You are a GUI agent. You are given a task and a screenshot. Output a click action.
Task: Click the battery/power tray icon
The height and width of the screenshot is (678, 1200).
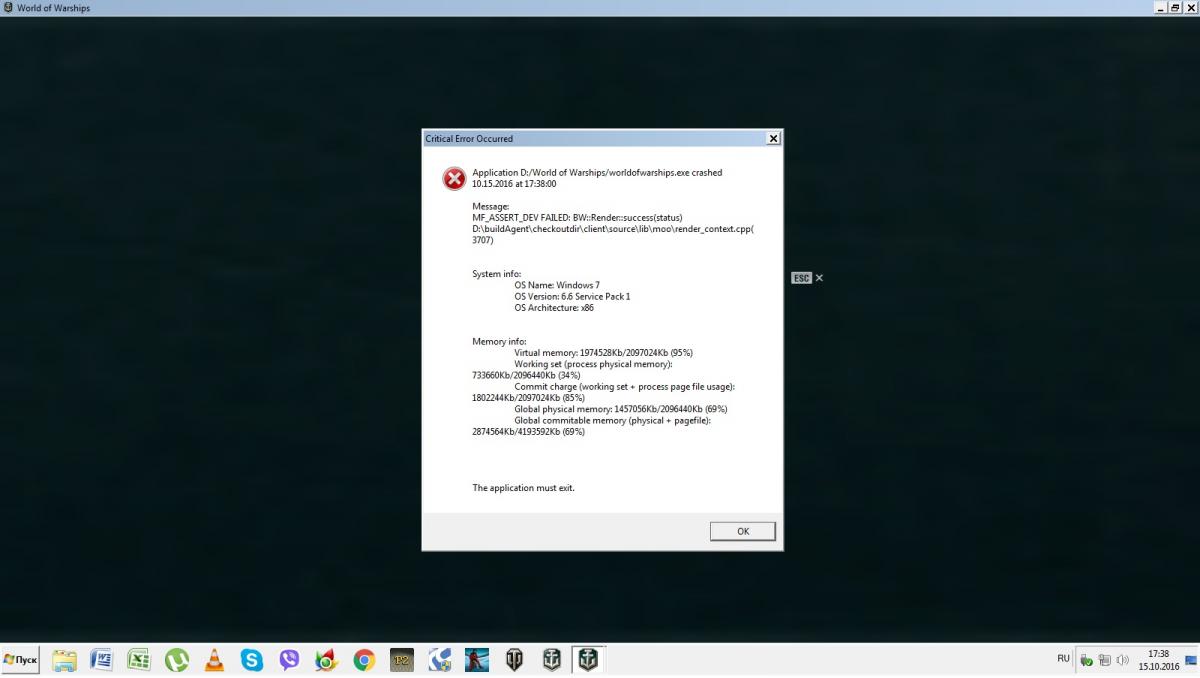(1086, 660)
